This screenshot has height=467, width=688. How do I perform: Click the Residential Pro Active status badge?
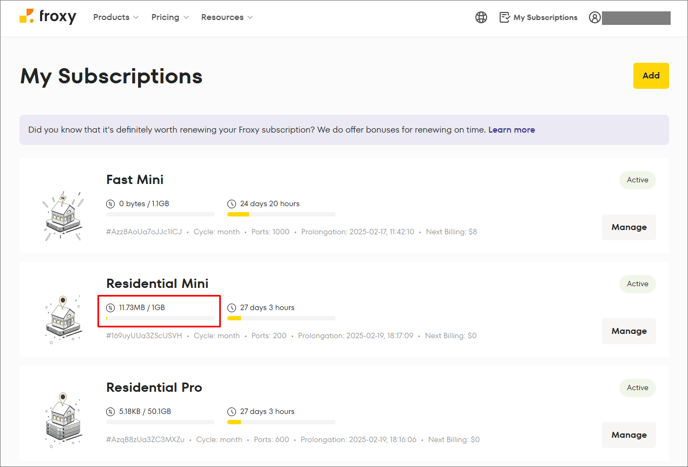point(637,388)
